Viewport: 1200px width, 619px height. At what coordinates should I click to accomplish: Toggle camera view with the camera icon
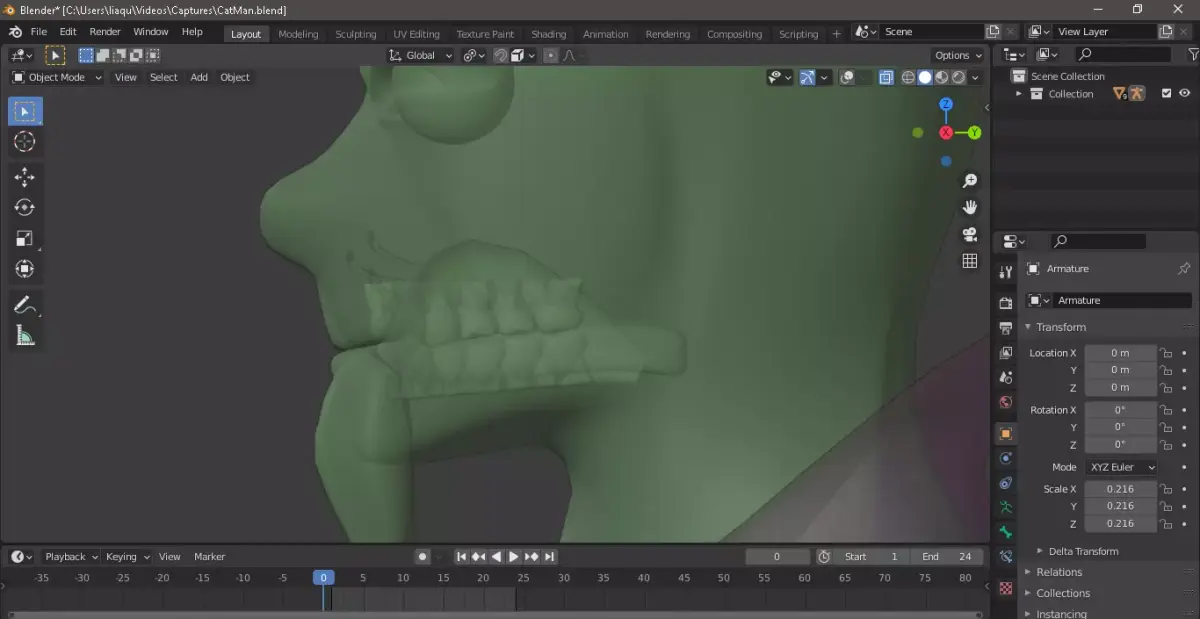[969, 234]
